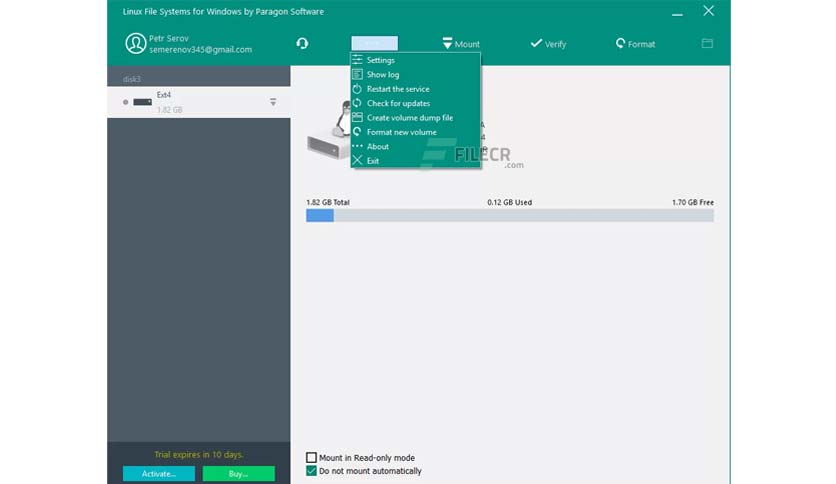Image resolution: width=836 pixels, height=484 pixels.
Task: Select the Ext4 1.82 GB volume
Action: point(199,102)
